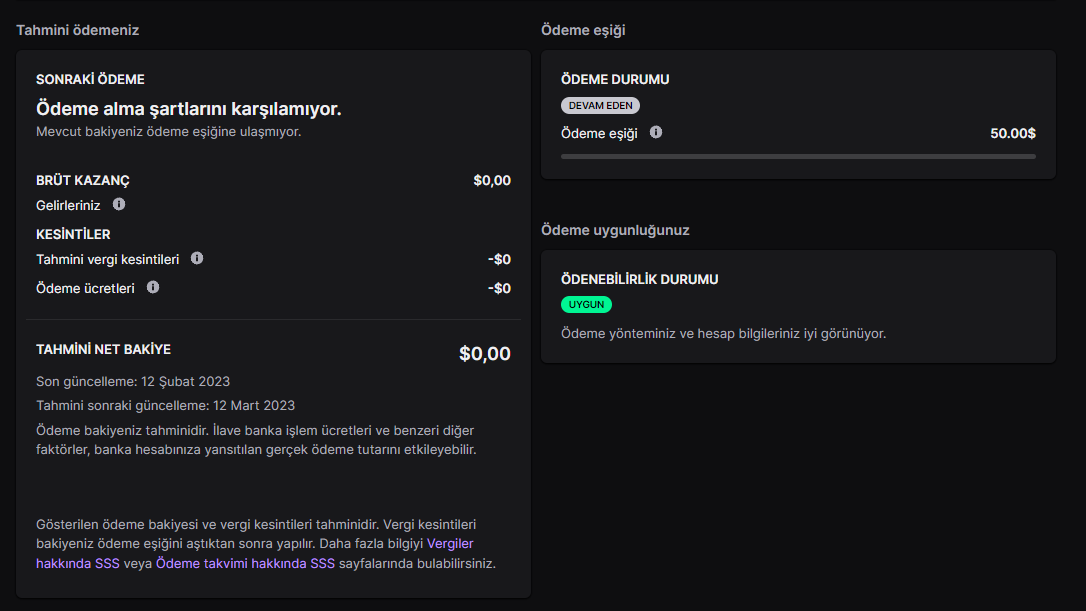Click the Tahmini ödemeniz section title
The width and height of the screenshot is (1086, 611).
point(77,30)
